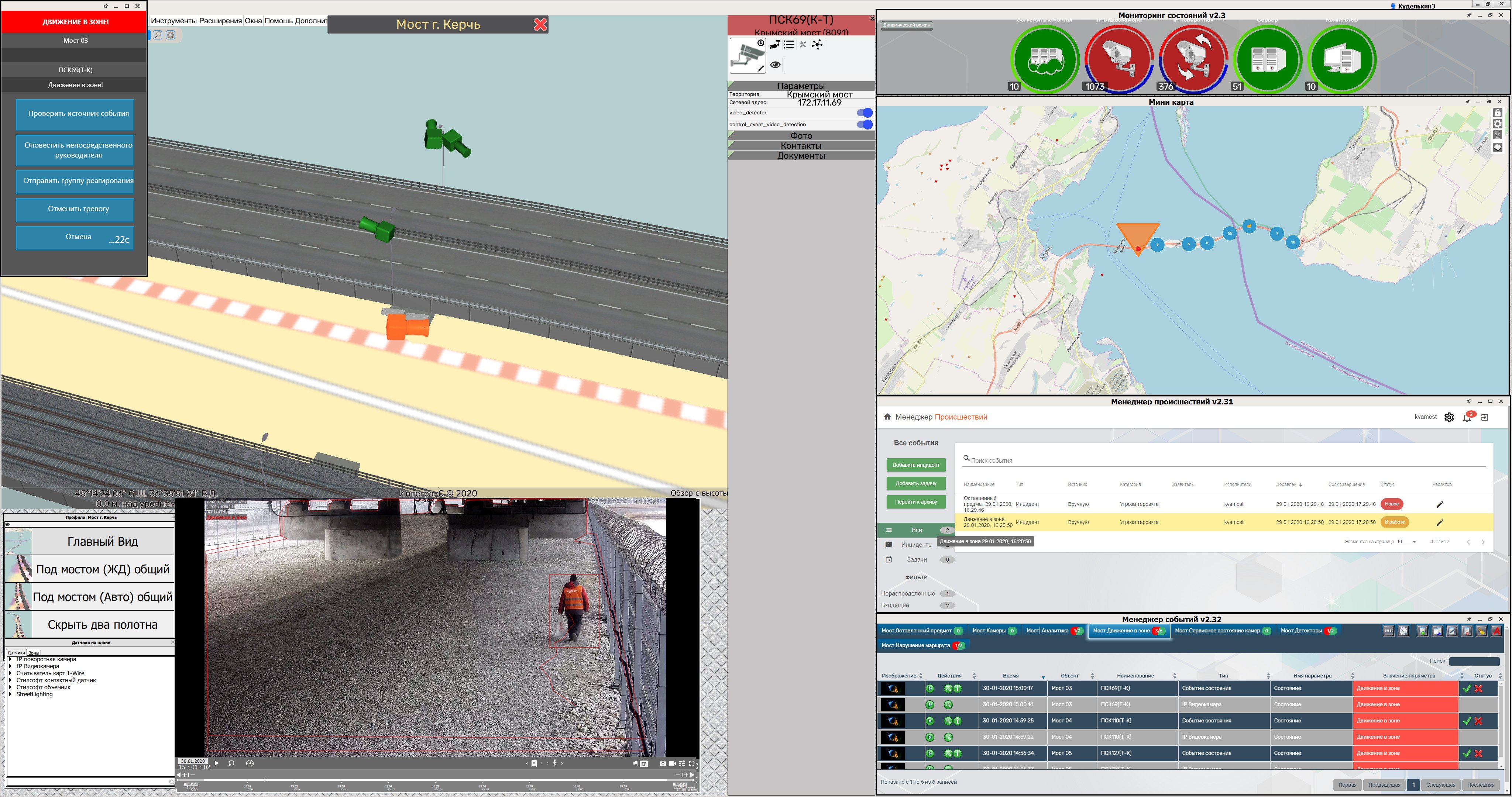The width and height of the screenshot is (1512, 797).
Task: Toggle control_event_video_detection switch
Action: point(864,124)
